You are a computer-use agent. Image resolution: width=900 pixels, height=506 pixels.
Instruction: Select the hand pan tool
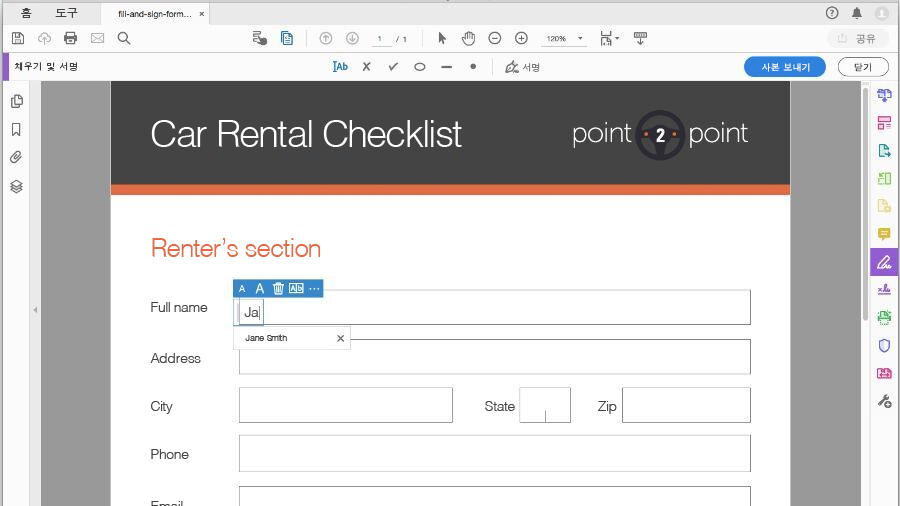pos(468,38)
